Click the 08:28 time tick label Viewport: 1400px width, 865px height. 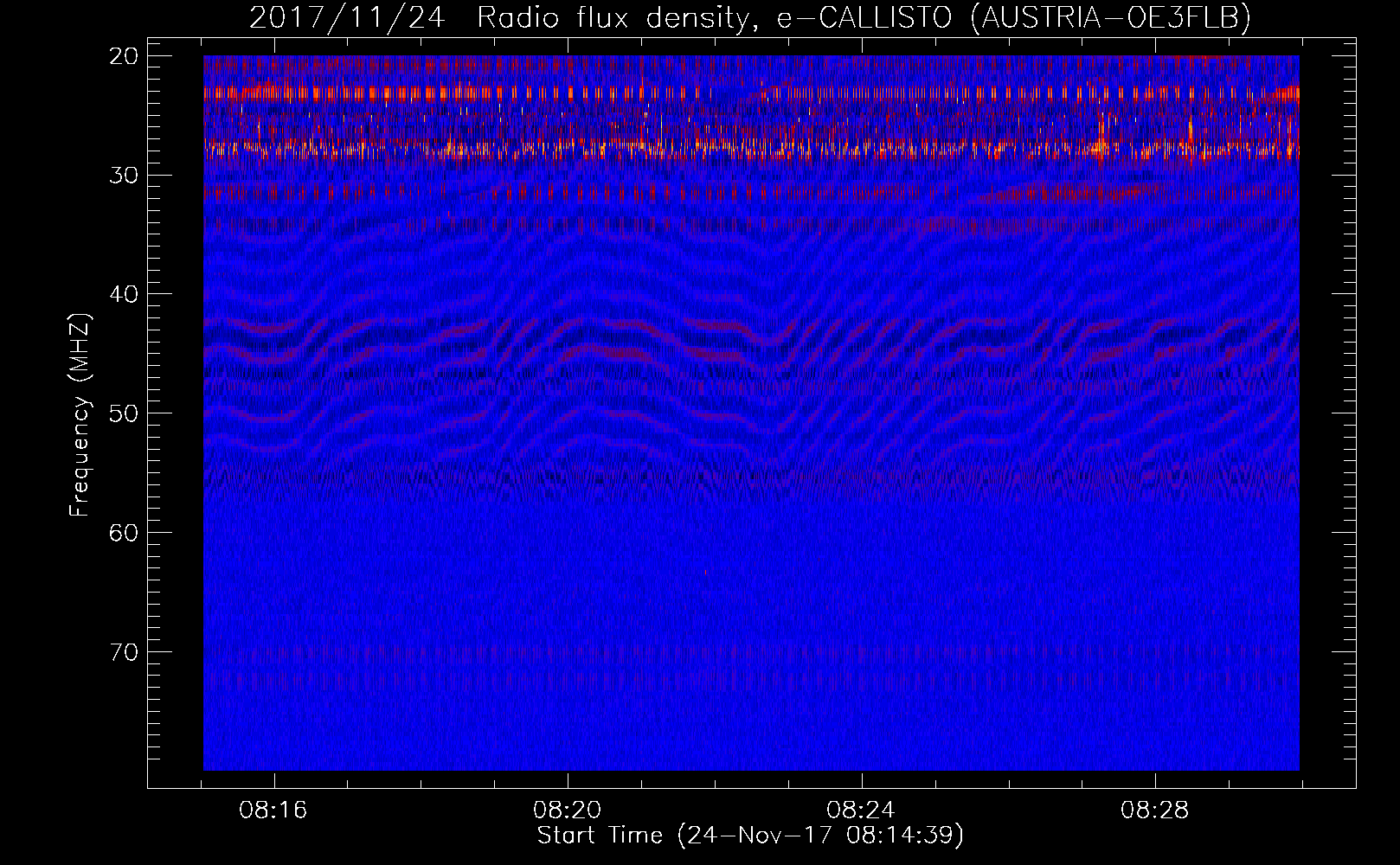point(1155,811)
